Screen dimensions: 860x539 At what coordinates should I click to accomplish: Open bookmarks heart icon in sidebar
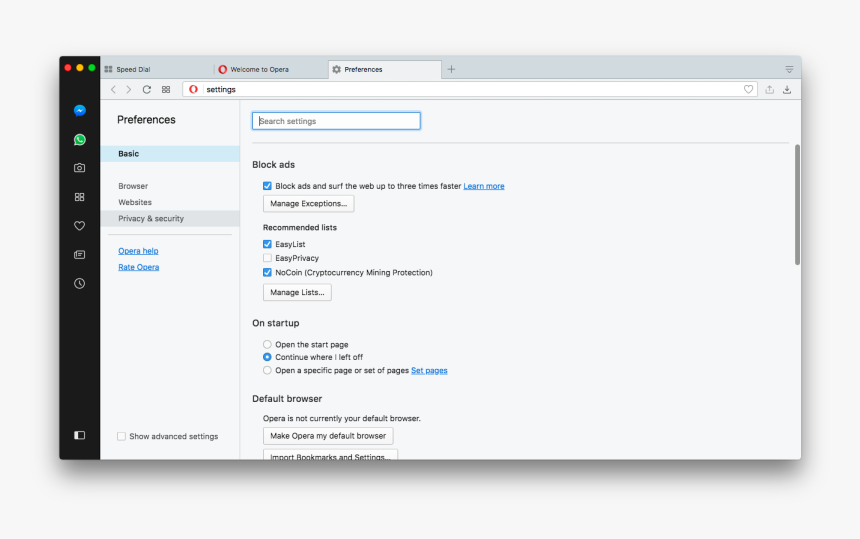(x=79, y=226)
